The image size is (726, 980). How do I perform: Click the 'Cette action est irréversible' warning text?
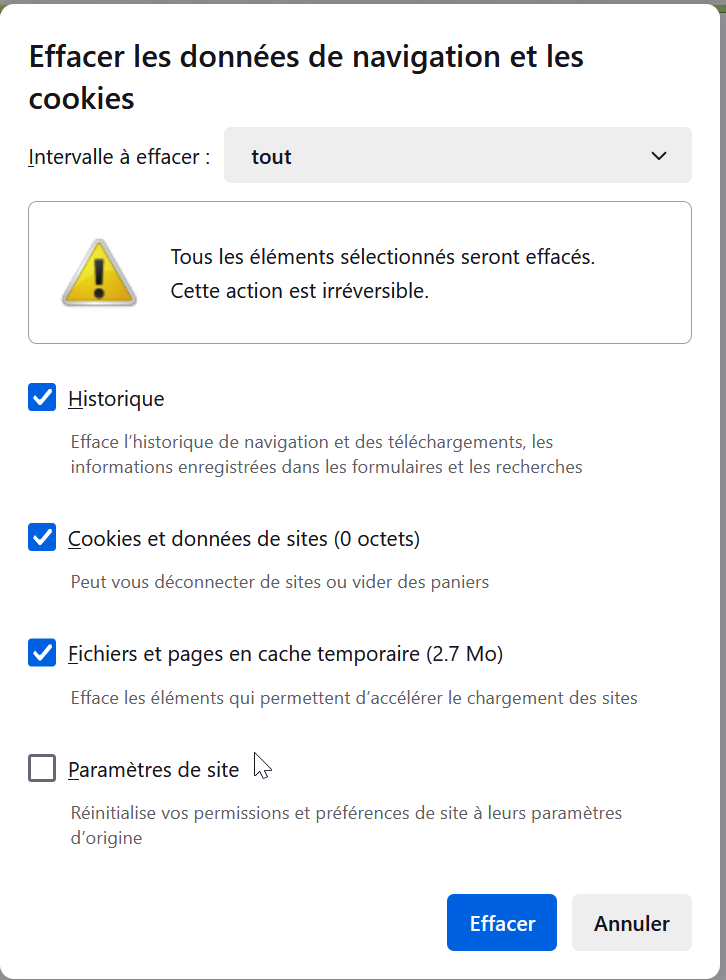coord(300,291)
